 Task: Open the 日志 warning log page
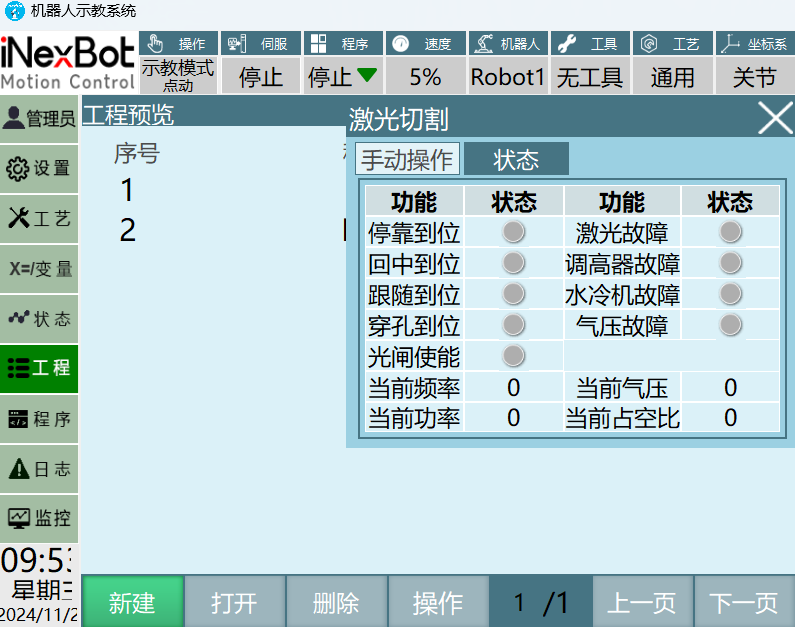(39, 469)
